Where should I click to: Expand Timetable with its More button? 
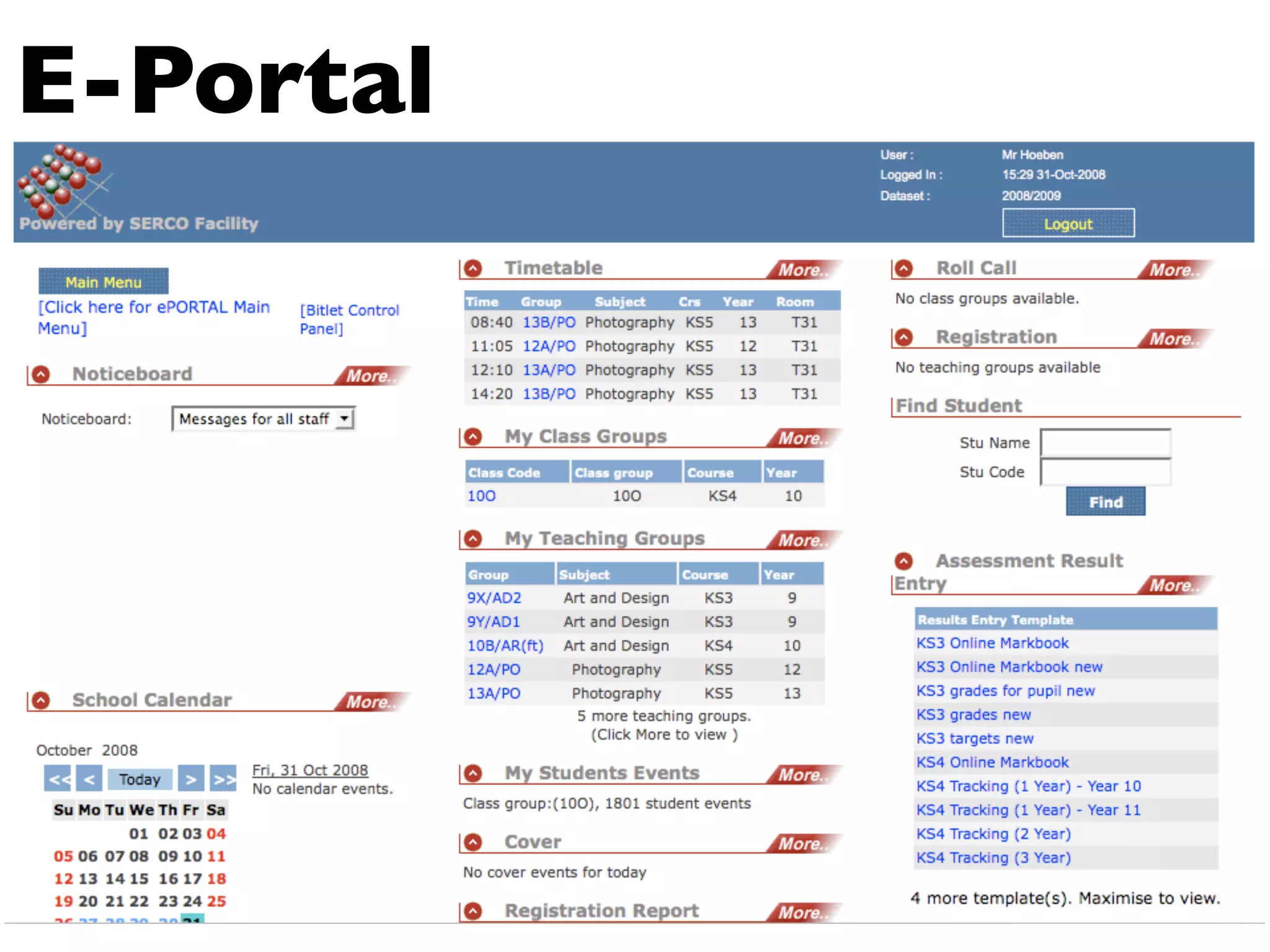tap(802, 270)
